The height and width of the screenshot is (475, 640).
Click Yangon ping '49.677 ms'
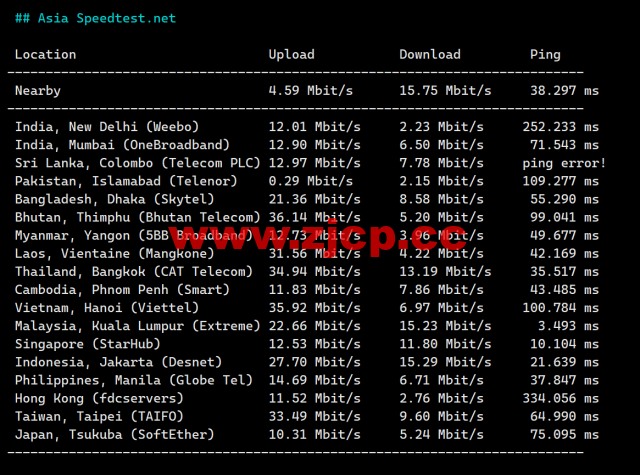(564, 235)
